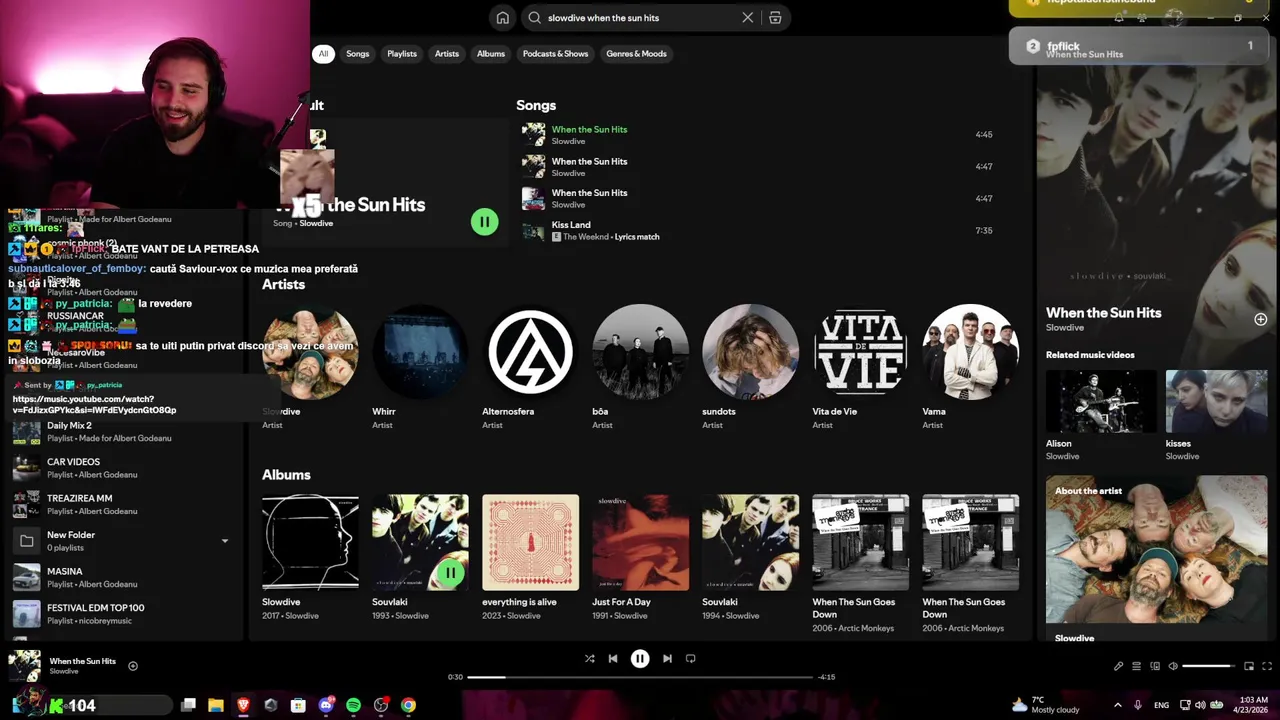This screenshot has width=1280, height=720.
Task: Open the Friend Activity icon in title bar
Action: pyautogui.click(x=1142, y=18)
